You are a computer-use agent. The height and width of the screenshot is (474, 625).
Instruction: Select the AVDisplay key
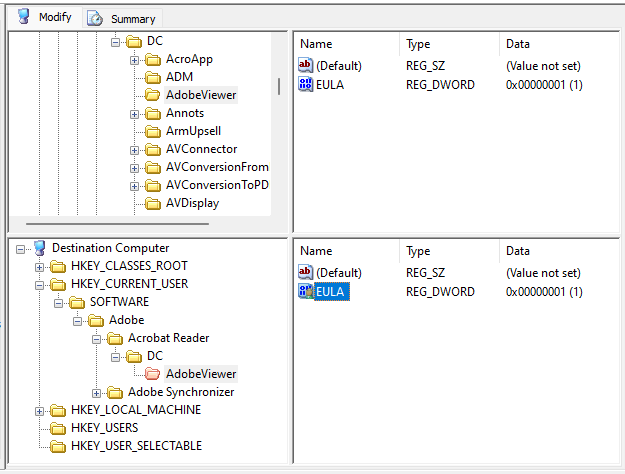pyautogui.click(x=193, y=203)
